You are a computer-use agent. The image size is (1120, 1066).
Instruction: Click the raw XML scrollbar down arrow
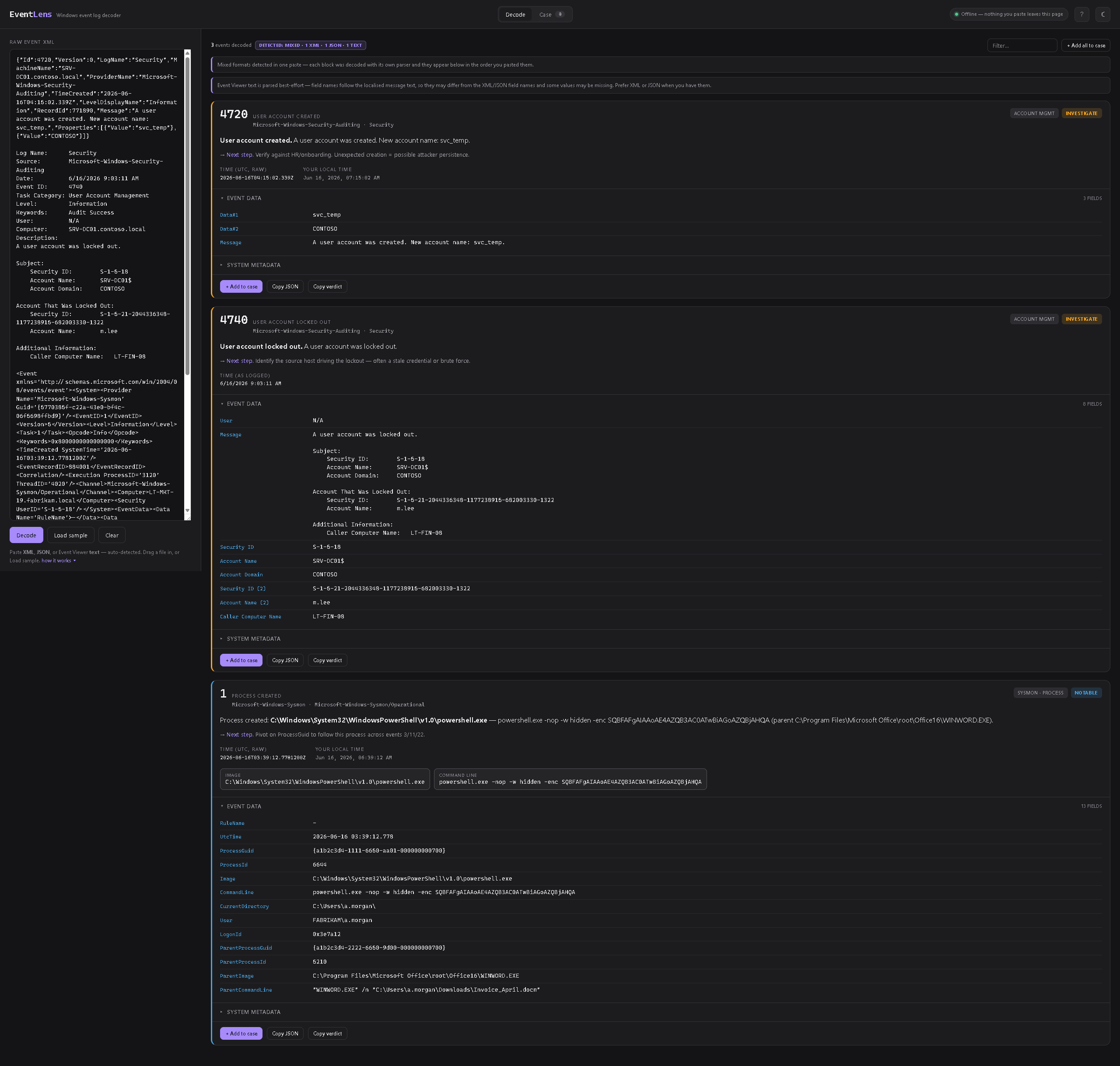(x=187, y=510)
